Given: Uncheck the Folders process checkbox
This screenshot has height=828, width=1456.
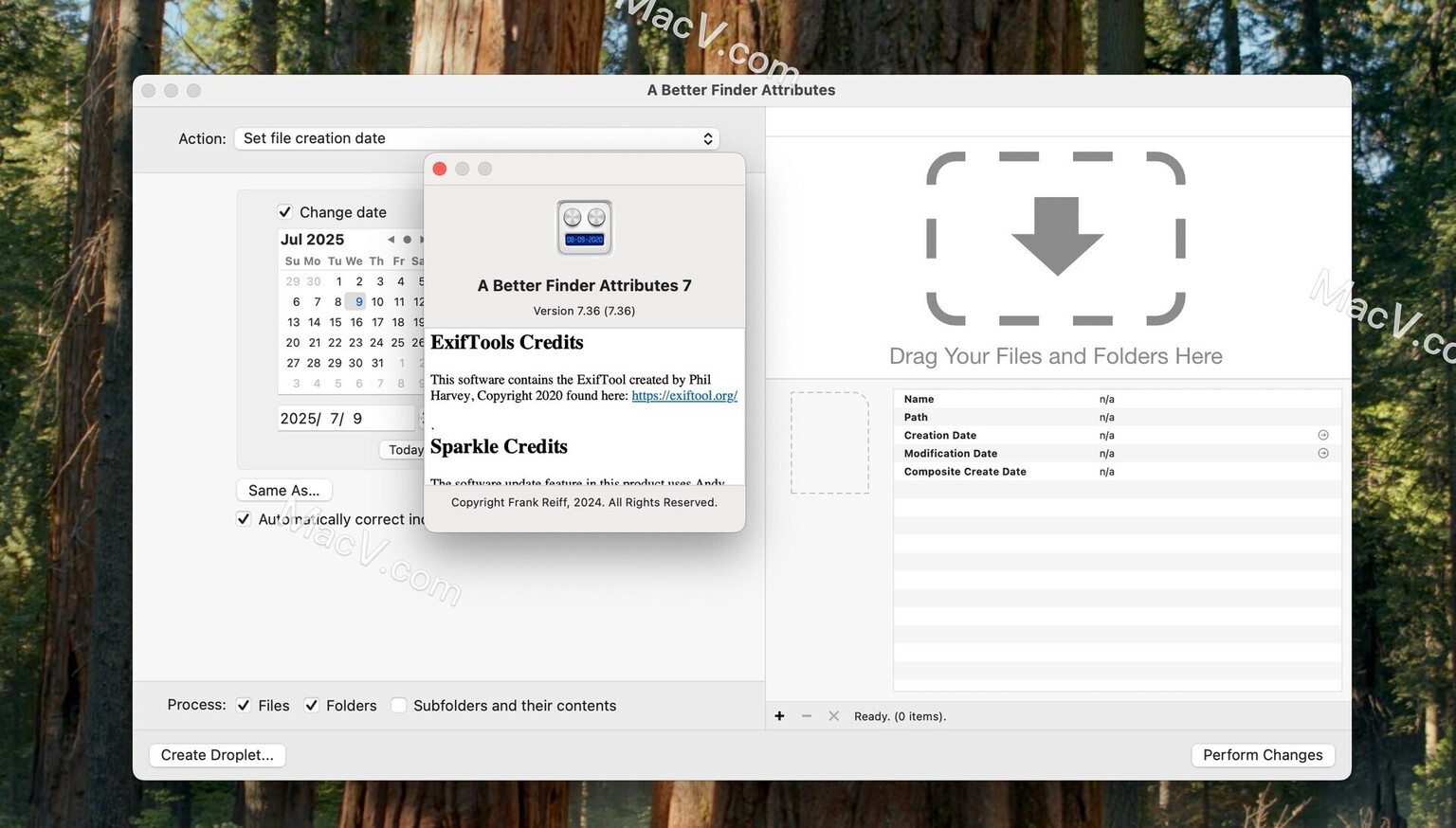Looking at the screenshot, I should [311, 706].
